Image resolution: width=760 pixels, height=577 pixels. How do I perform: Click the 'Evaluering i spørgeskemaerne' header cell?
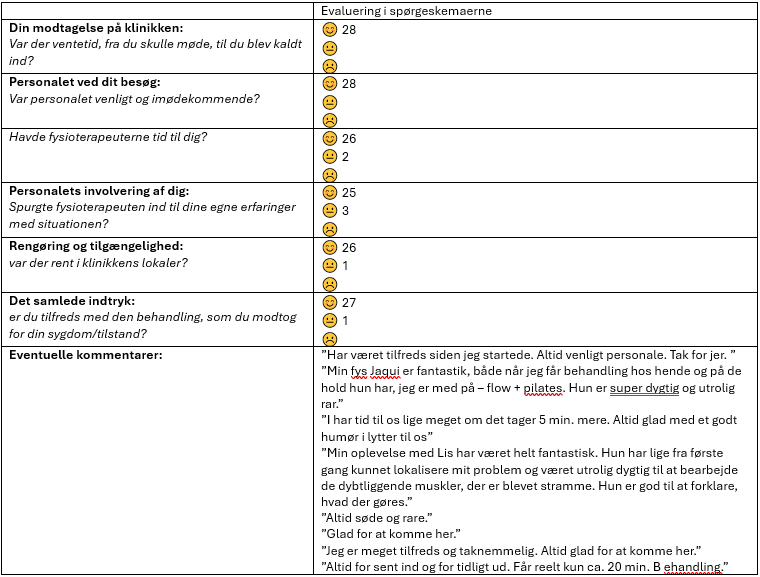(406, 10)
